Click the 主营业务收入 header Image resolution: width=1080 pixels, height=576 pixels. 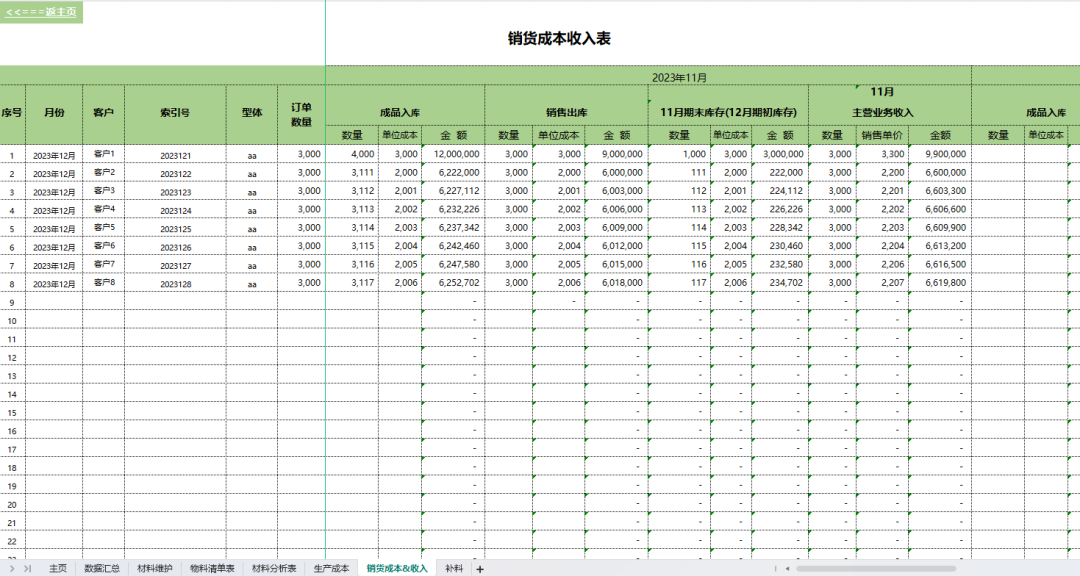882,112
